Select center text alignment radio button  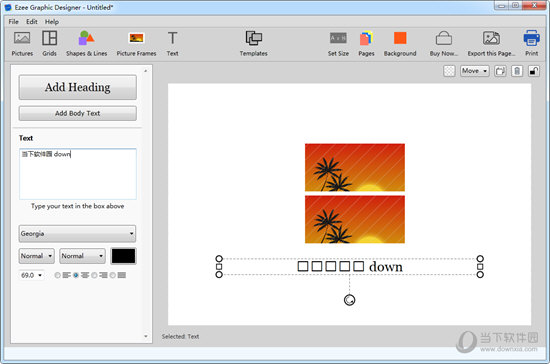coord(76,275)
